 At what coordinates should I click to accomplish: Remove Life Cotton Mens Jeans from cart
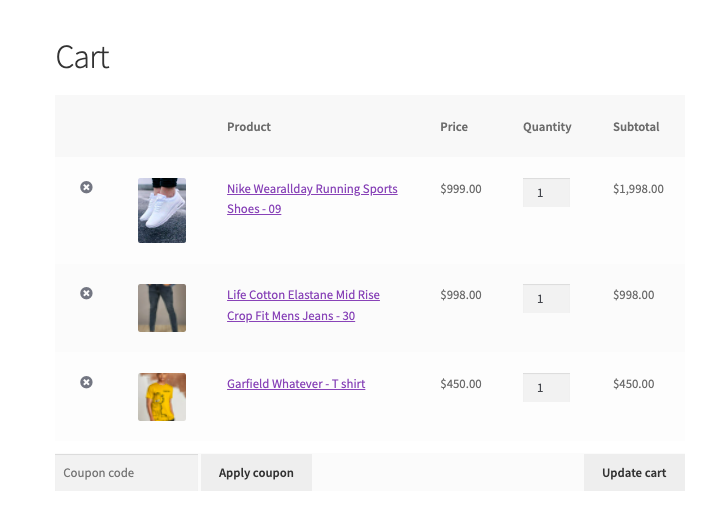[x=87, y=293]
